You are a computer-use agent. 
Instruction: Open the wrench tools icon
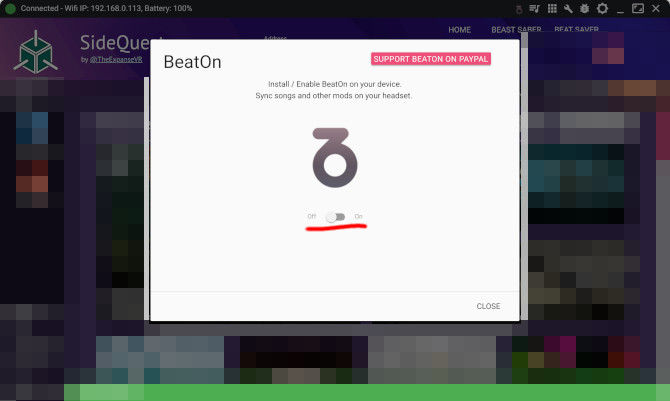click(x=568, y=9)
